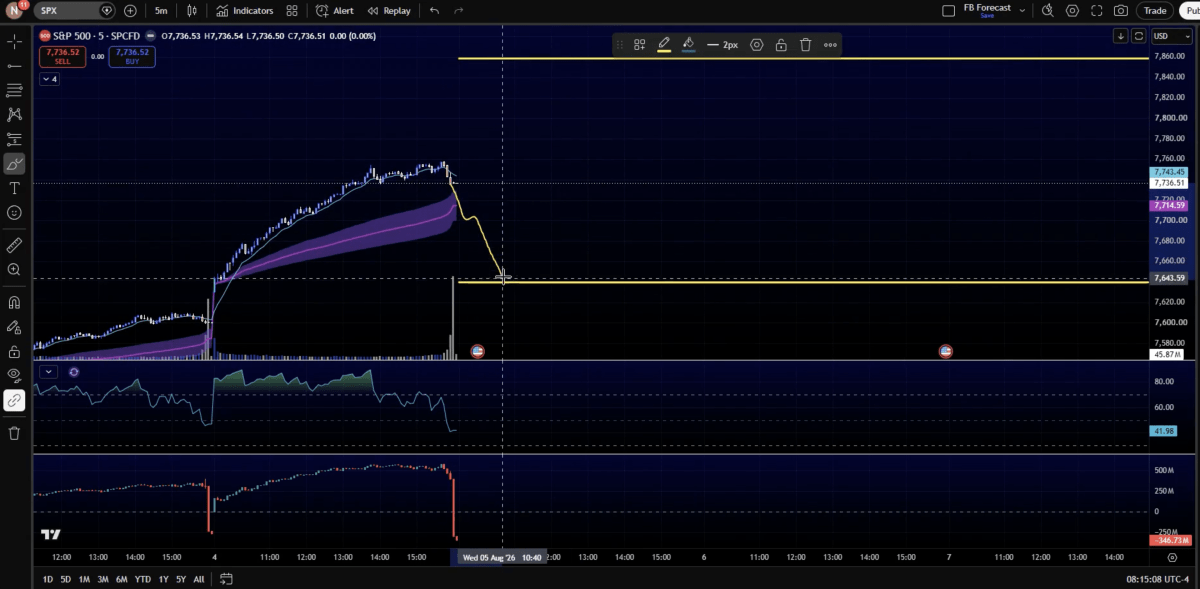
Task: Open the 5m timeframe interval selector
Action: pyautogui.click(x=161, y=10)
